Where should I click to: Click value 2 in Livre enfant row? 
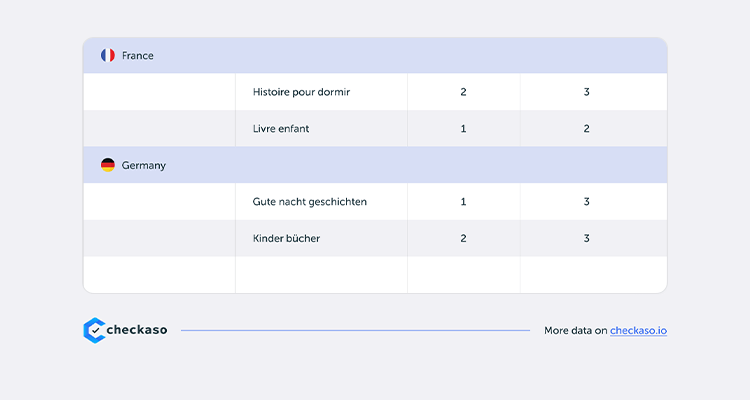(x=586, y=129)
